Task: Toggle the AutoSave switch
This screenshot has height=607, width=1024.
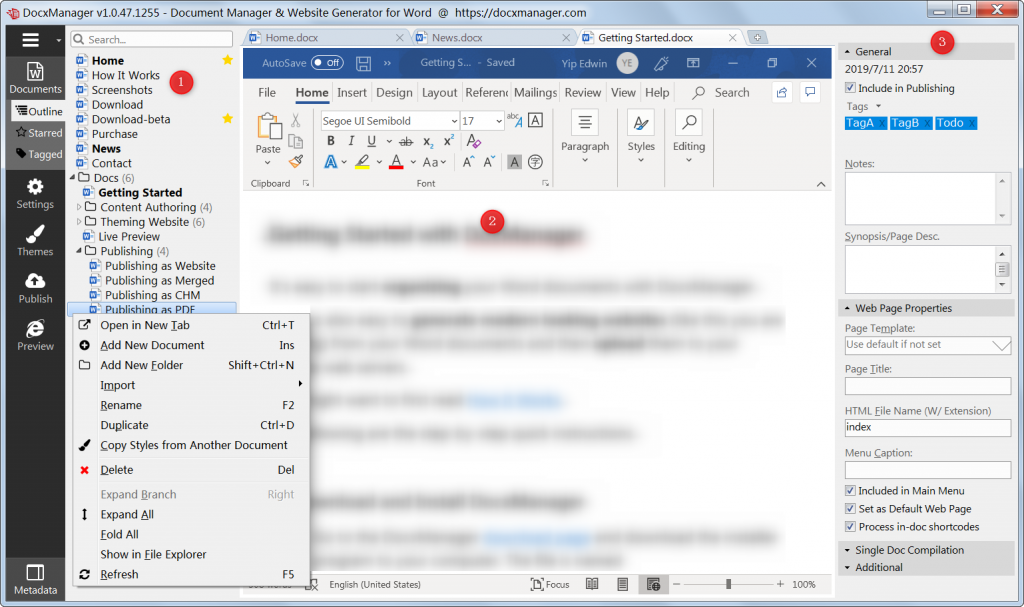Action: click(x=327, y=63)
